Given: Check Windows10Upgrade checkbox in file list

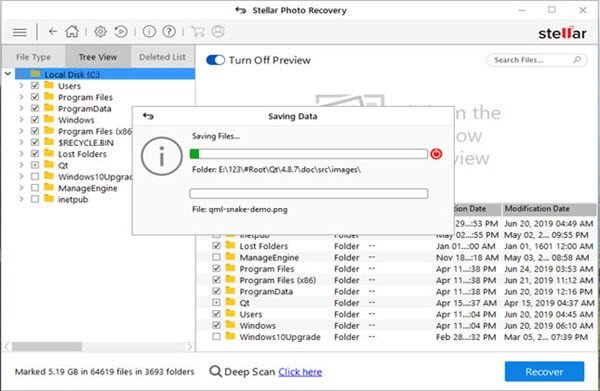Looking at the screenshot, I should point(216,337).
